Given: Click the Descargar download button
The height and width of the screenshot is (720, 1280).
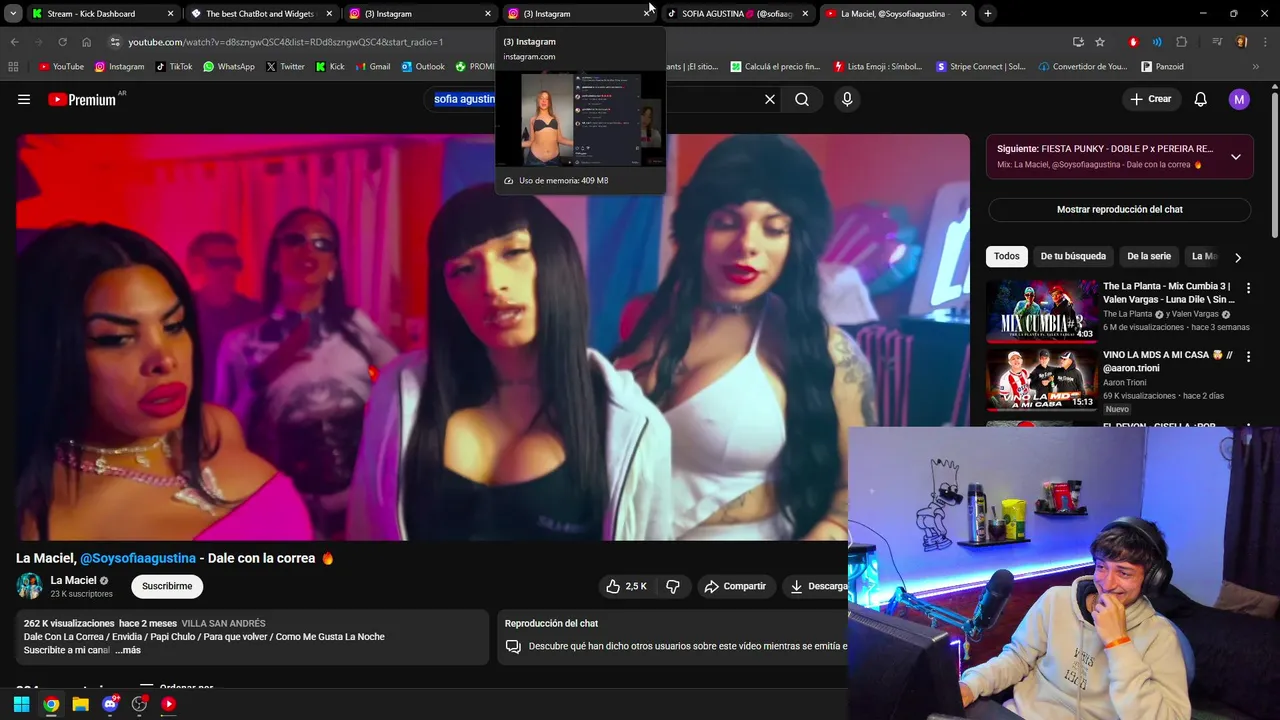Looking at the screenshot, I should 818,586.
